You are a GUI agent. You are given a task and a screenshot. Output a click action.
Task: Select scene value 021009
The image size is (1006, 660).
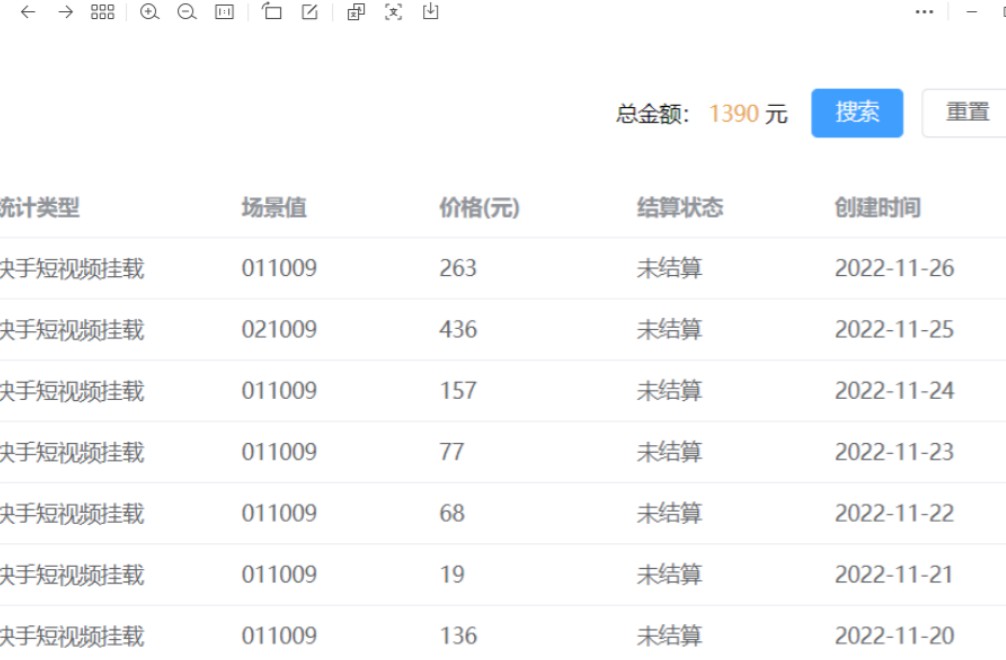tap(279, 330)
